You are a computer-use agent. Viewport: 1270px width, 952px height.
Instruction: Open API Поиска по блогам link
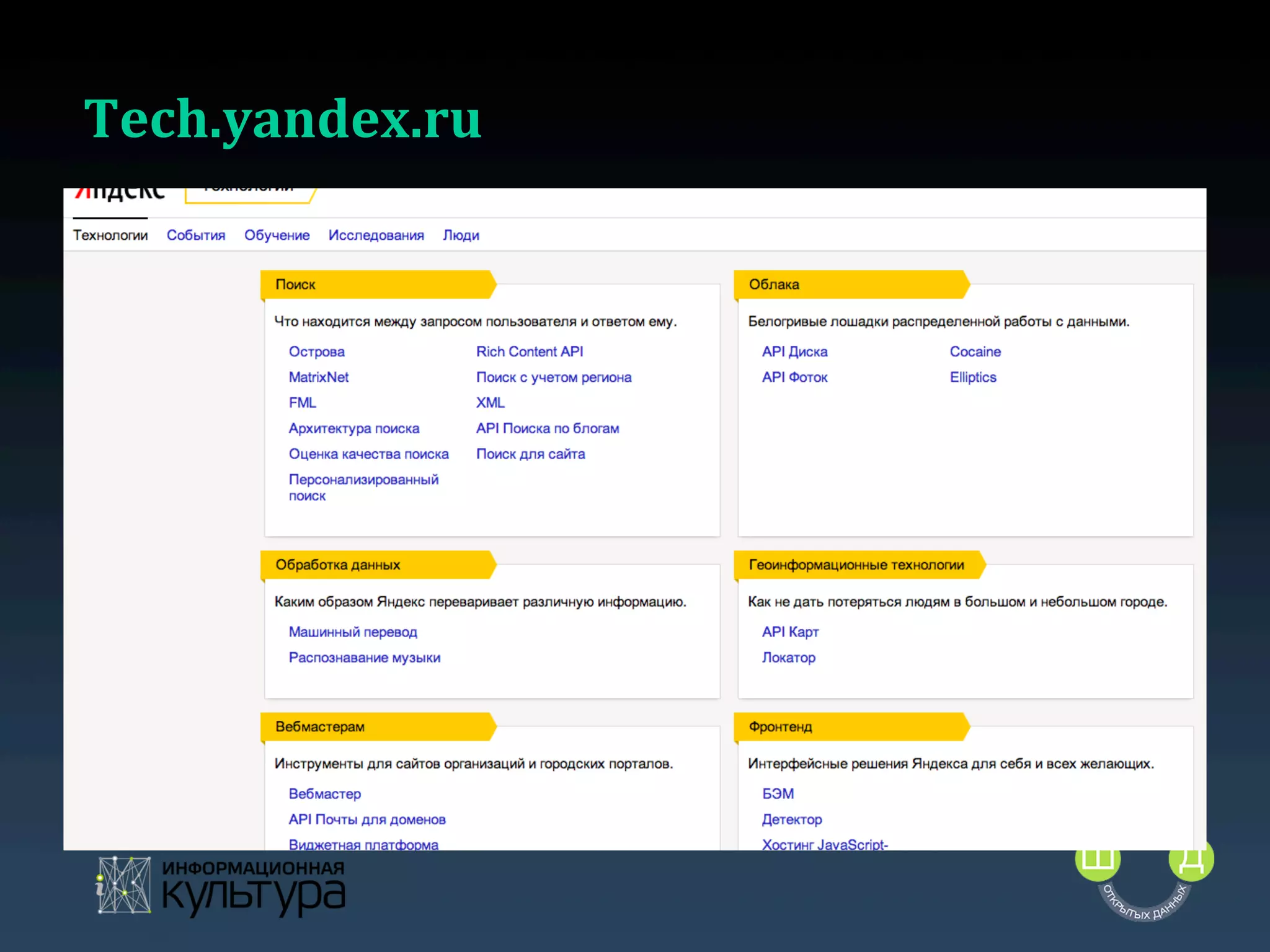[x=548, y=429]
